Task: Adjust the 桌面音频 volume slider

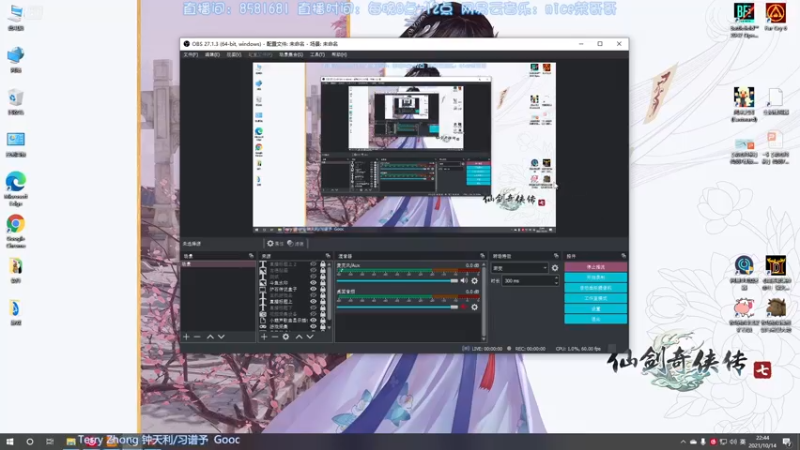Action: click(x=397, y=307)
